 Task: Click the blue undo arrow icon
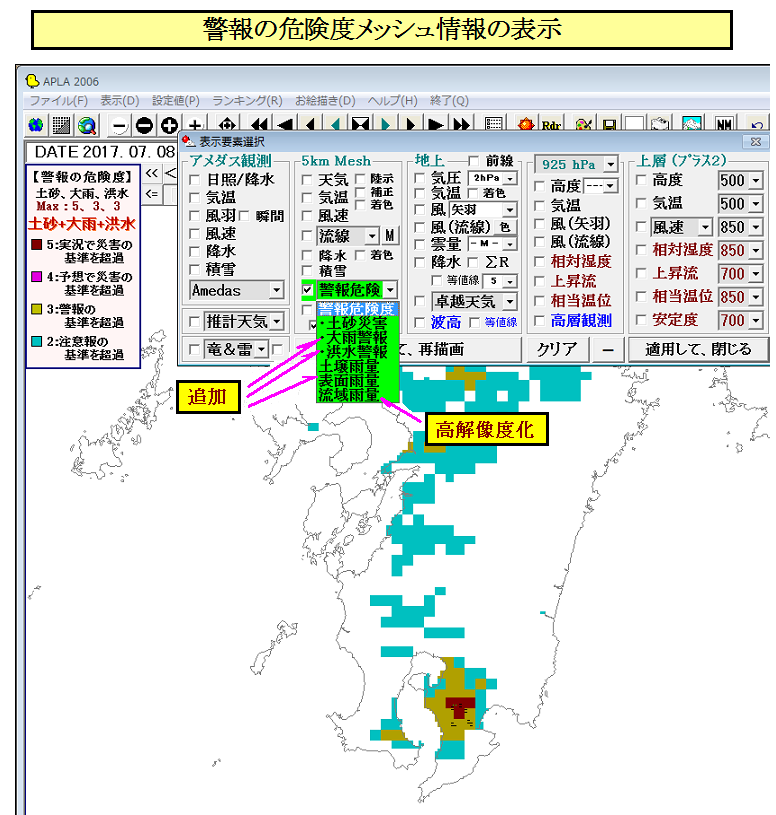(757, 125)
